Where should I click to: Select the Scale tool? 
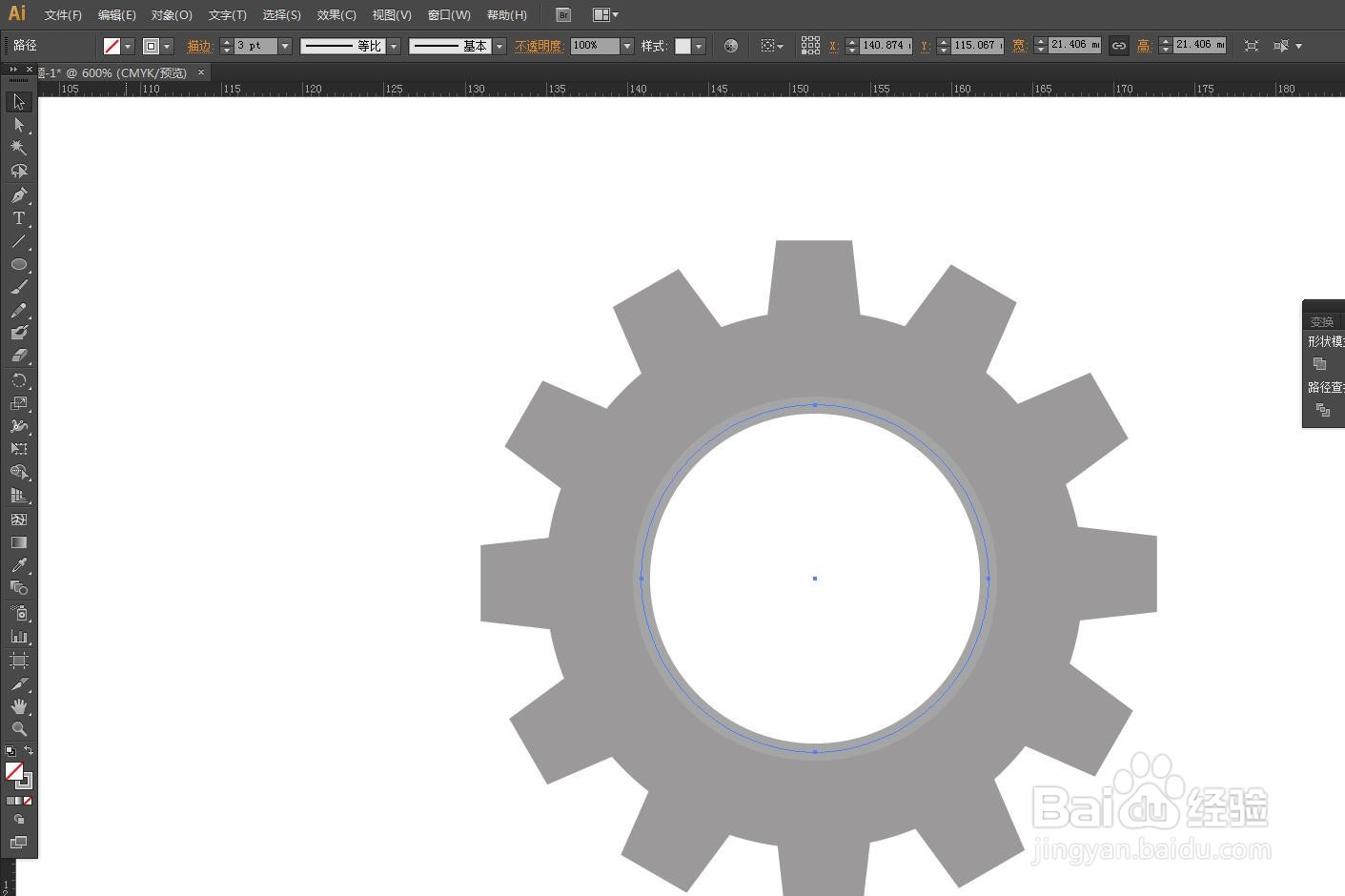pyautogui.click(x=18, y=403)
